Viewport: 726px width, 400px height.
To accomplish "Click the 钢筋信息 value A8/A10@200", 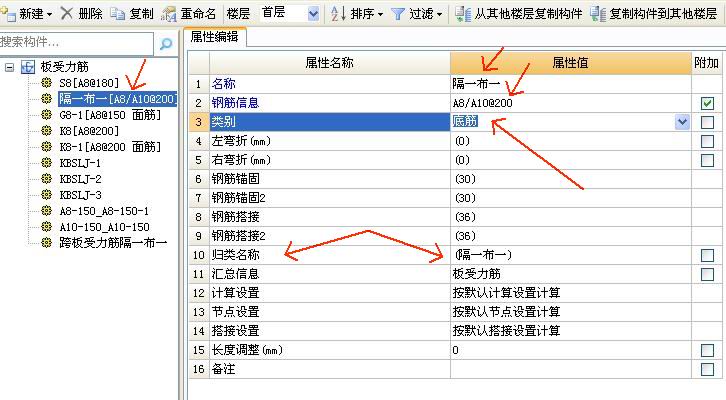I will click(x=570, y=103).
